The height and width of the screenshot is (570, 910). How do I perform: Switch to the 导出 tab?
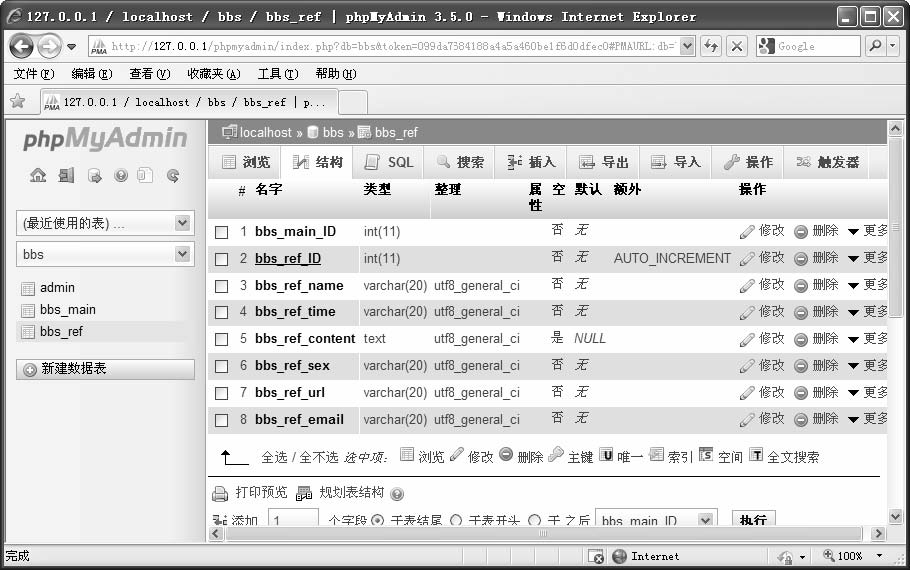coord(604,163)
